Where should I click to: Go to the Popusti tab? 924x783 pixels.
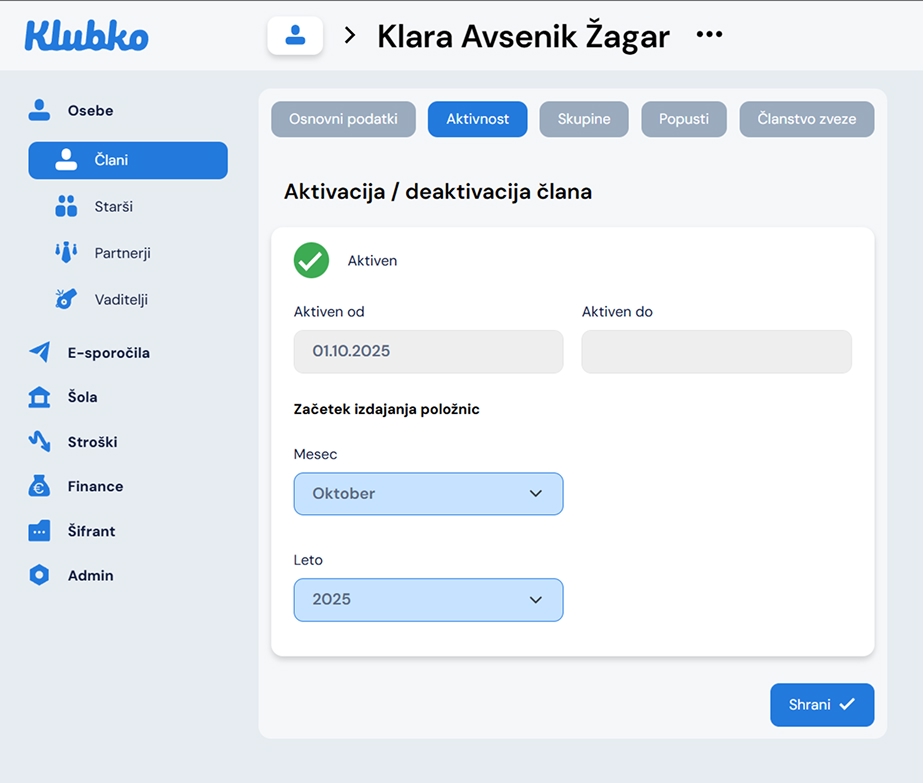click(x=684, y=119)
